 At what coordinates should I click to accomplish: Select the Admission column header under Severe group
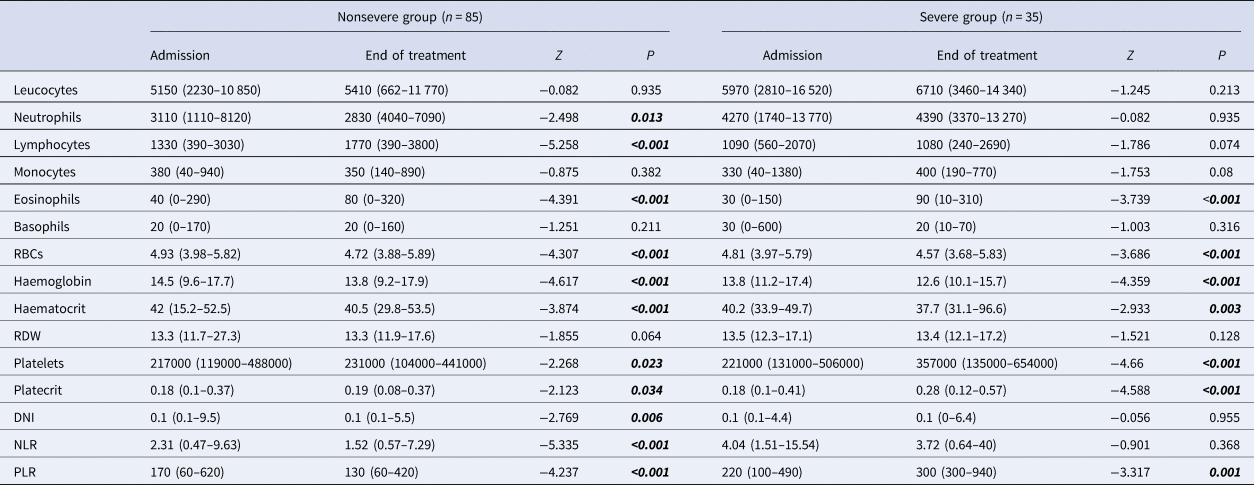tap(792, 56)
